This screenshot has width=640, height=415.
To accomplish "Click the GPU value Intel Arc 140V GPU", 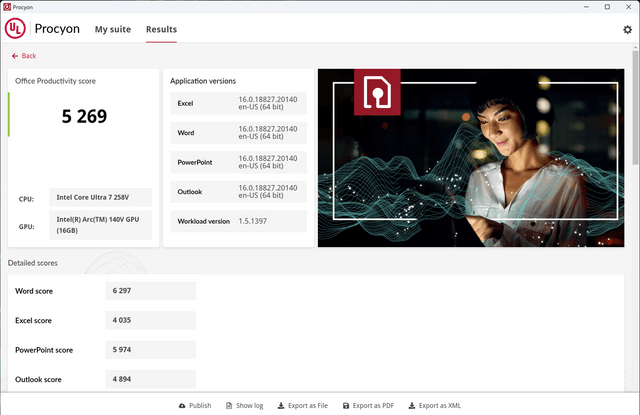I will point(100,225).
